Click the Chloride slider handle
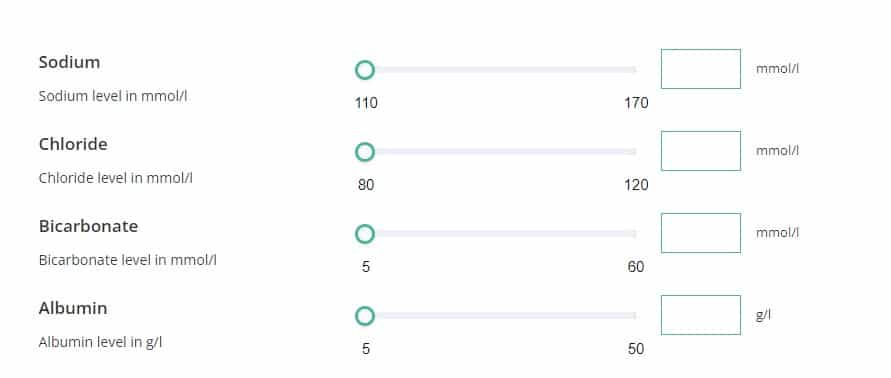The width and height of the screenshot is (891, 378). pyautogui.click(x=365, y=152)
